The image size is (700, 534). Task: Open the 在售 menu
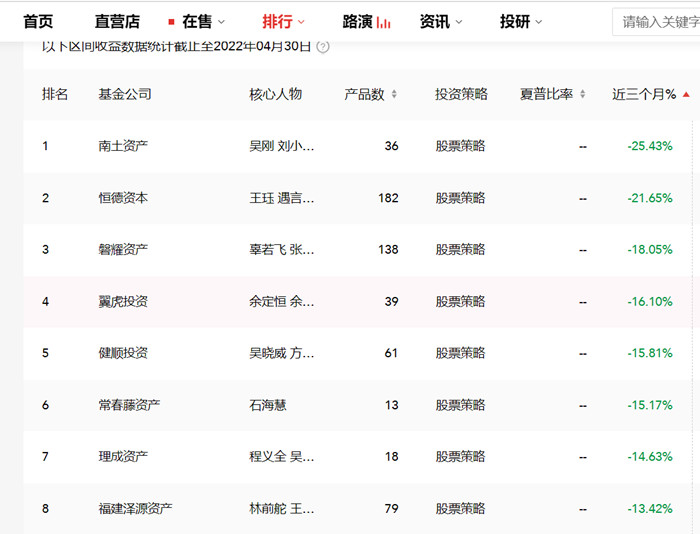tap(197, 21)
